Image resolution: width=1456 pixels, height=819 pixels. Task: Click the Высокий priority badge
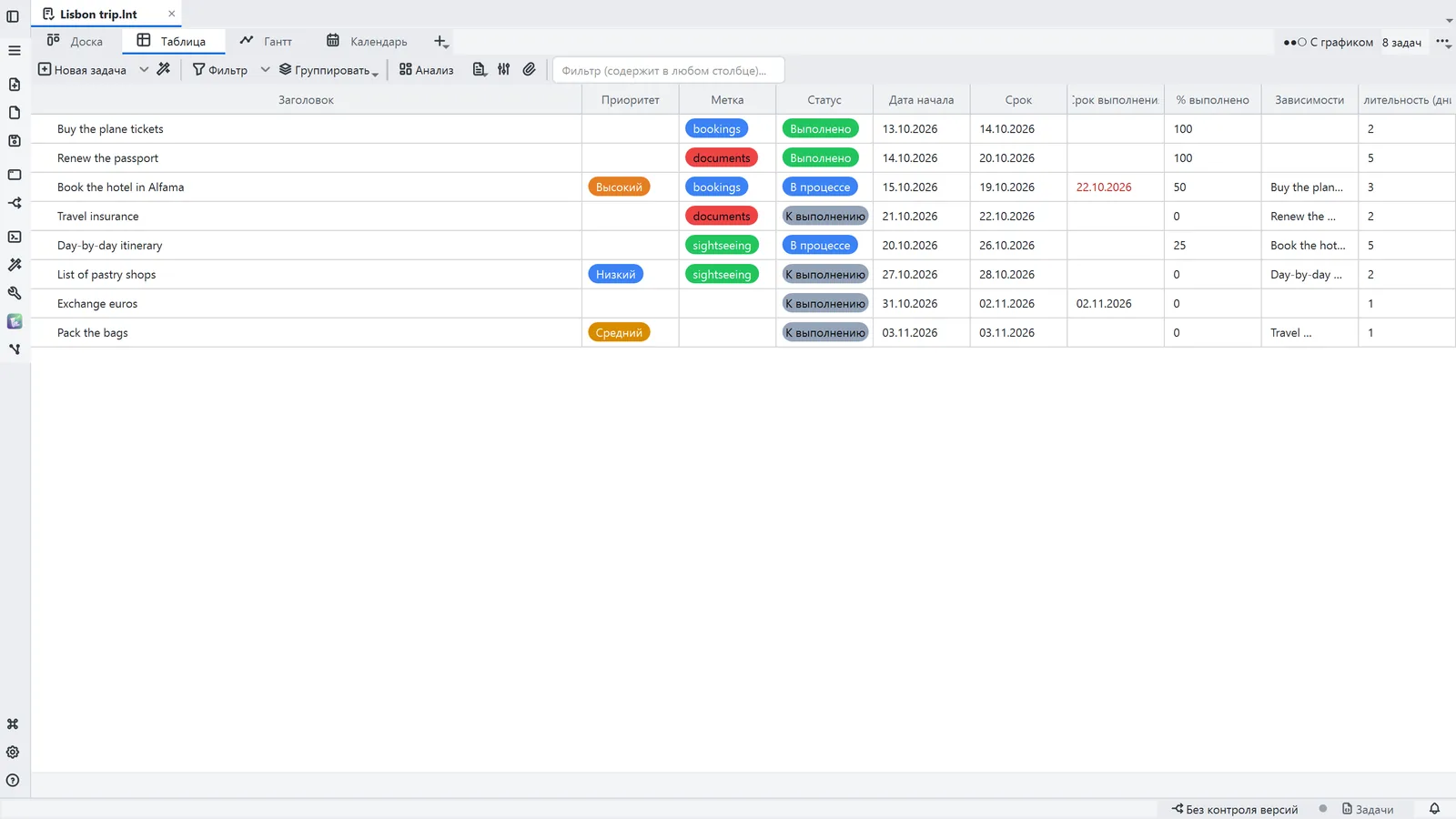pos(619,187)
